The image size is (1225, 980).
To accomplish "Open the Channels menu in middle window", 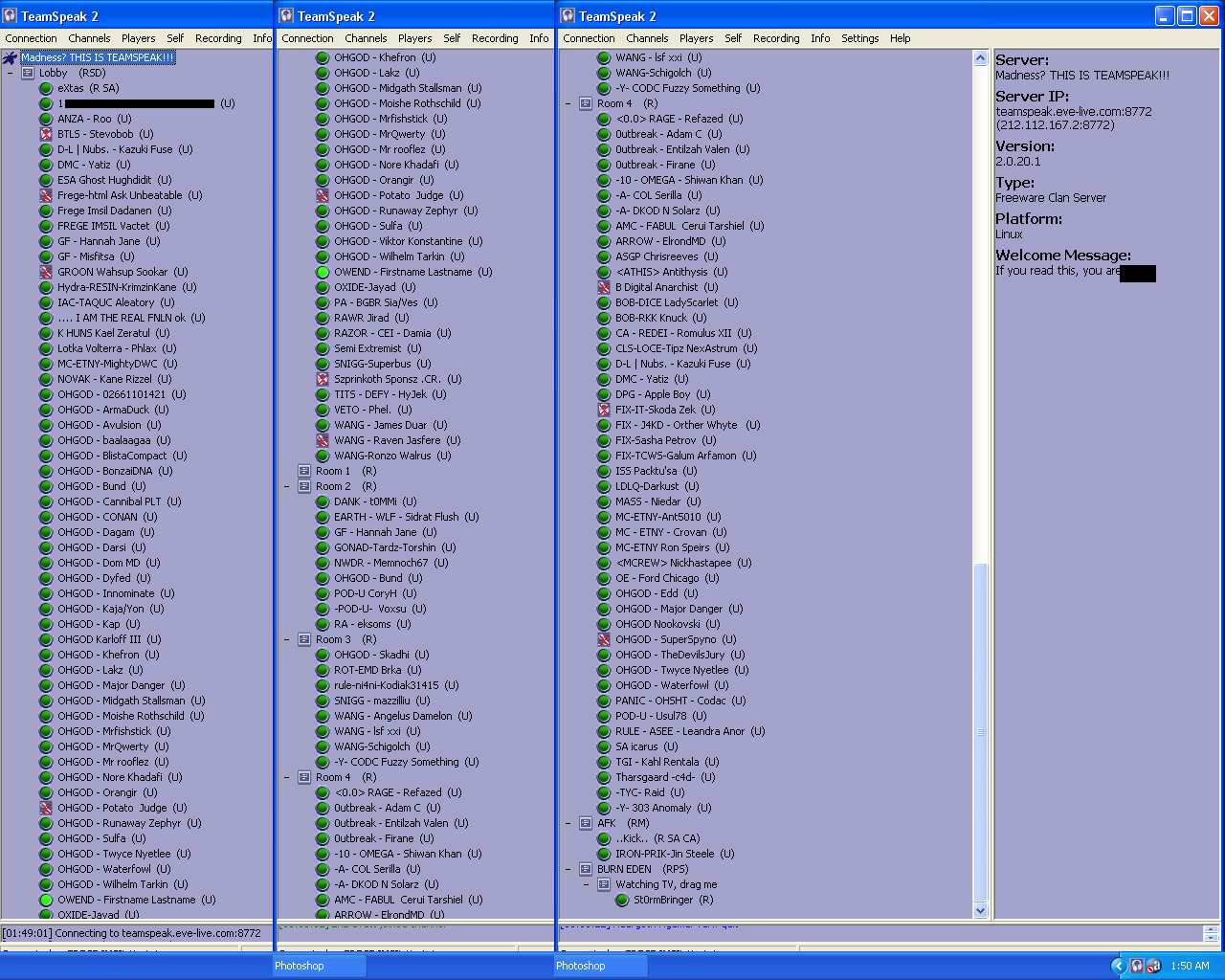I will click(367, 38).
